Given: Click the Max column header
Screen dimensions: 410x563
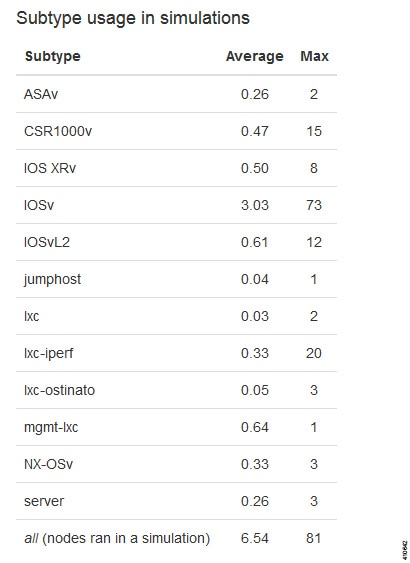Looking at the screenshot, I should [314, 56].
